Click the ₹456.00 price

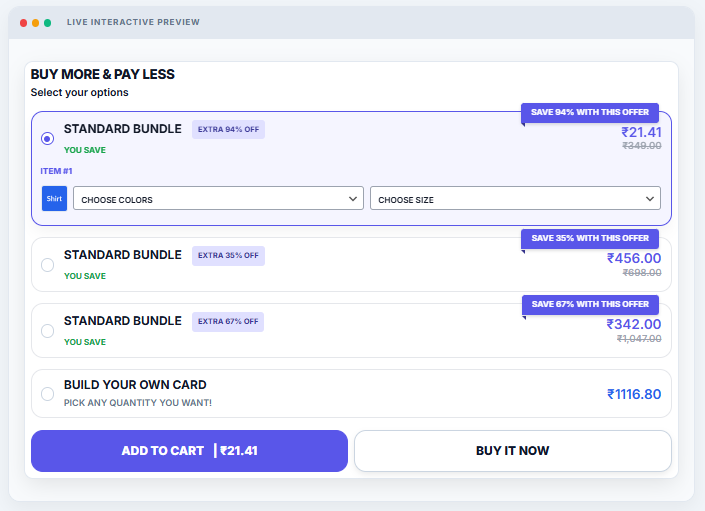coord(634,258)
